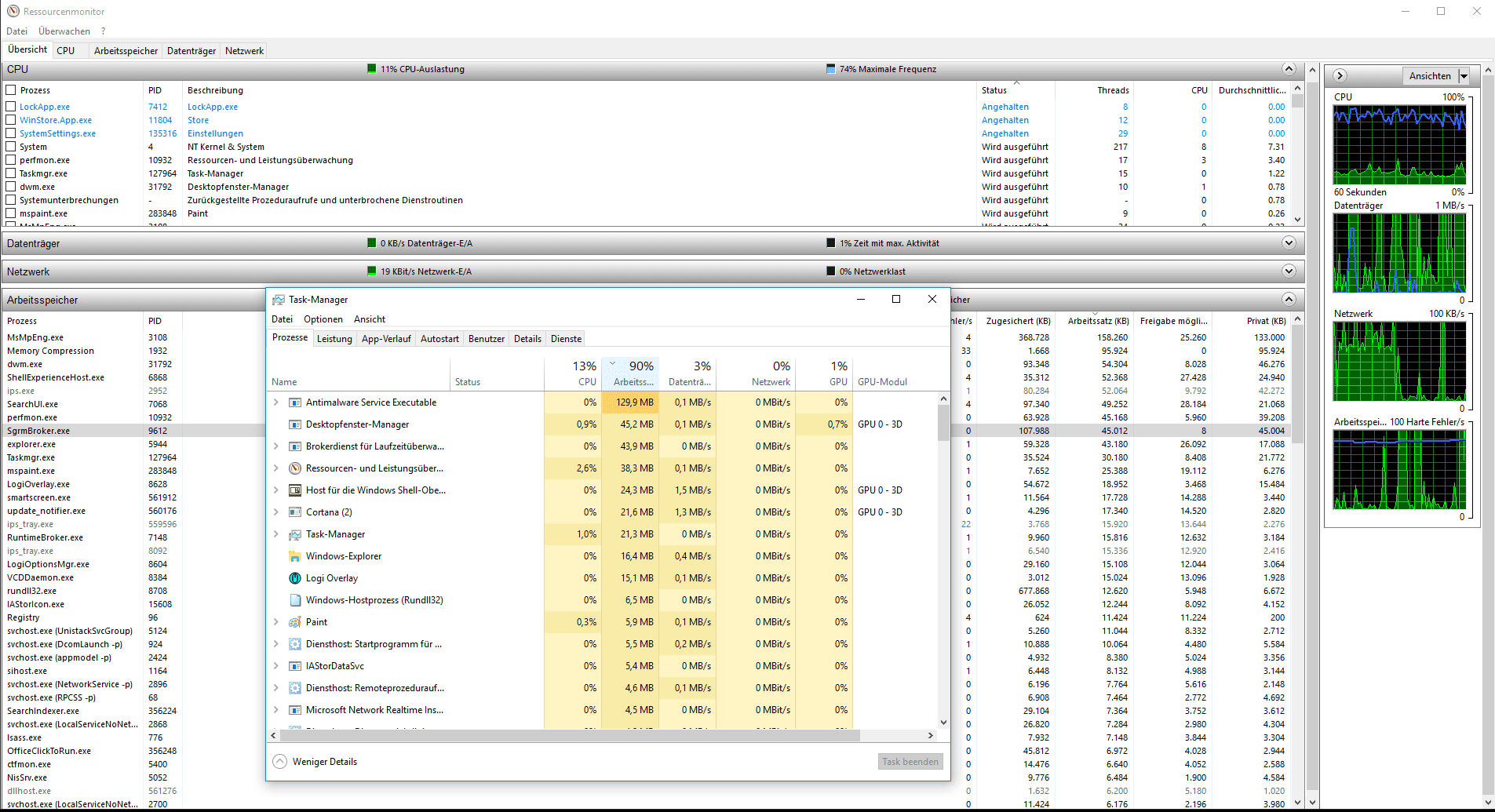Click the Ressourcen- und Leistungsüberwachung icon in Task-Manager
Screen dimensions: 1495x812
tap(295, 468)
